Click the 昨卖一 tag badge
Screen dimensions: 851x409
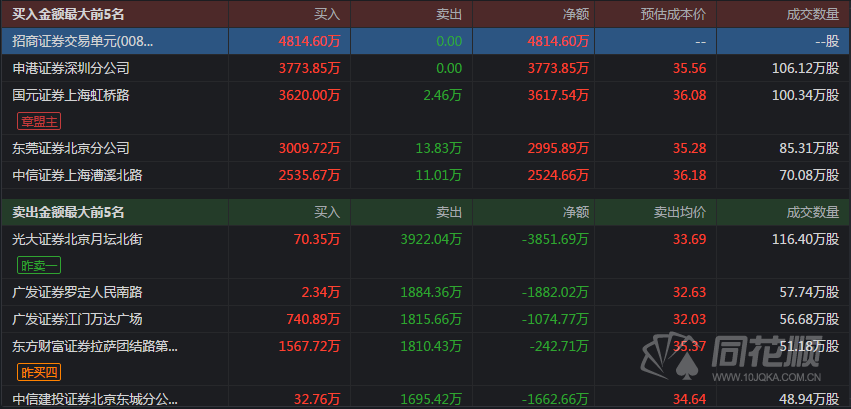39,265
